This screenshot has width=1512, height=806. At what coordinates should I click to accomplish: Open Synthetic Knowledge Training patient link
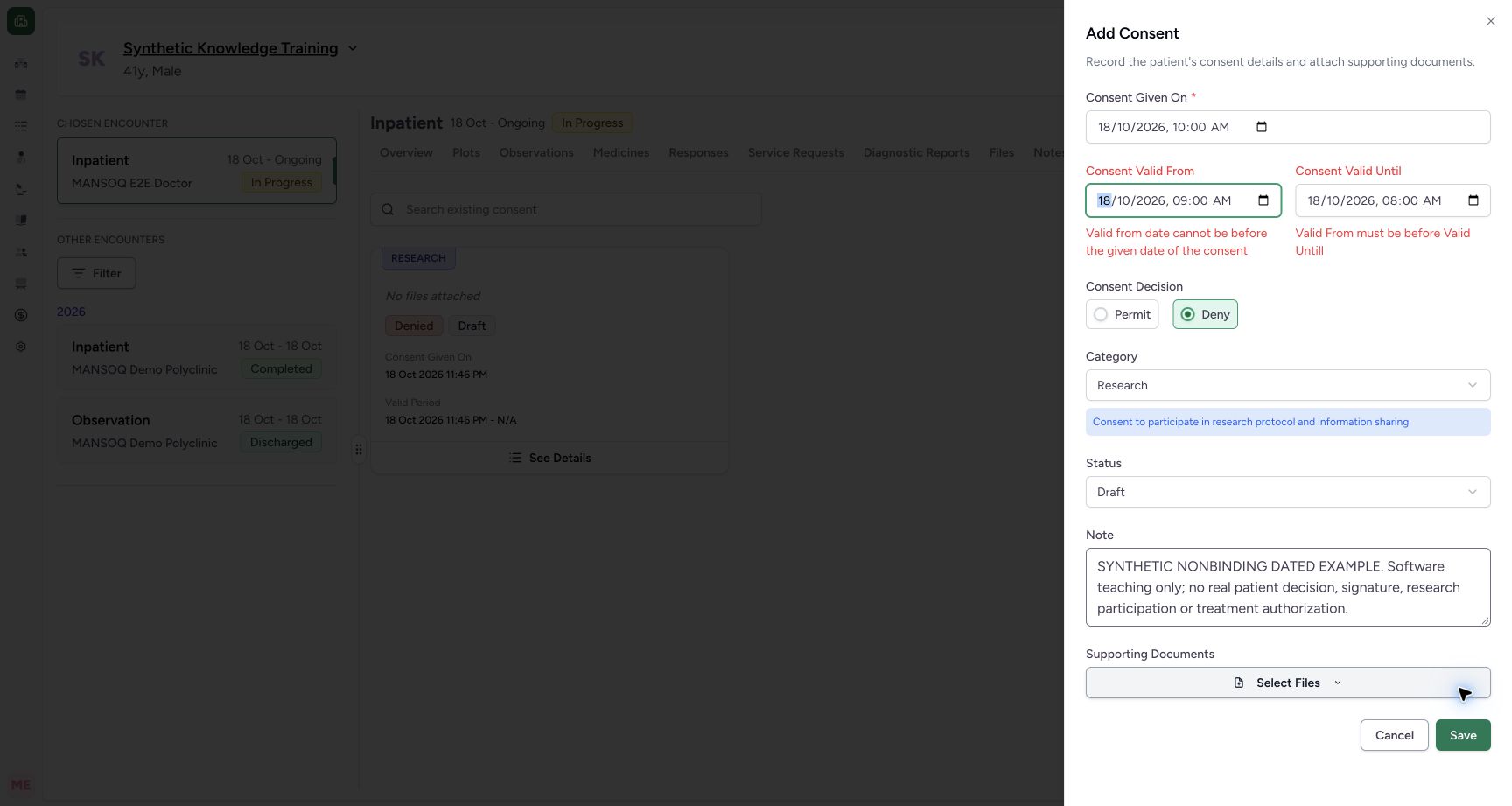pos(230,48)
